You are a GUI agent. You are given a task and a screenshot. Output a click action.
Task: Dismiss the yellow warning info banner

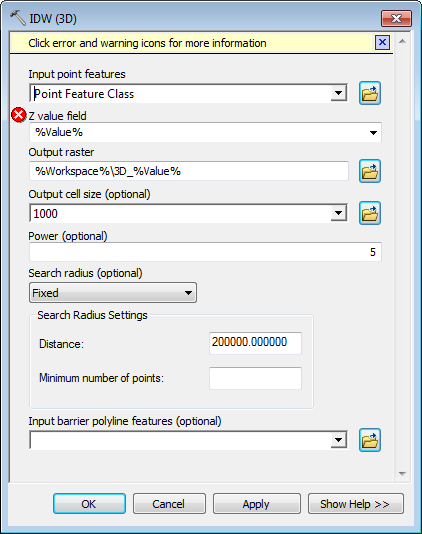pos(382,43)
